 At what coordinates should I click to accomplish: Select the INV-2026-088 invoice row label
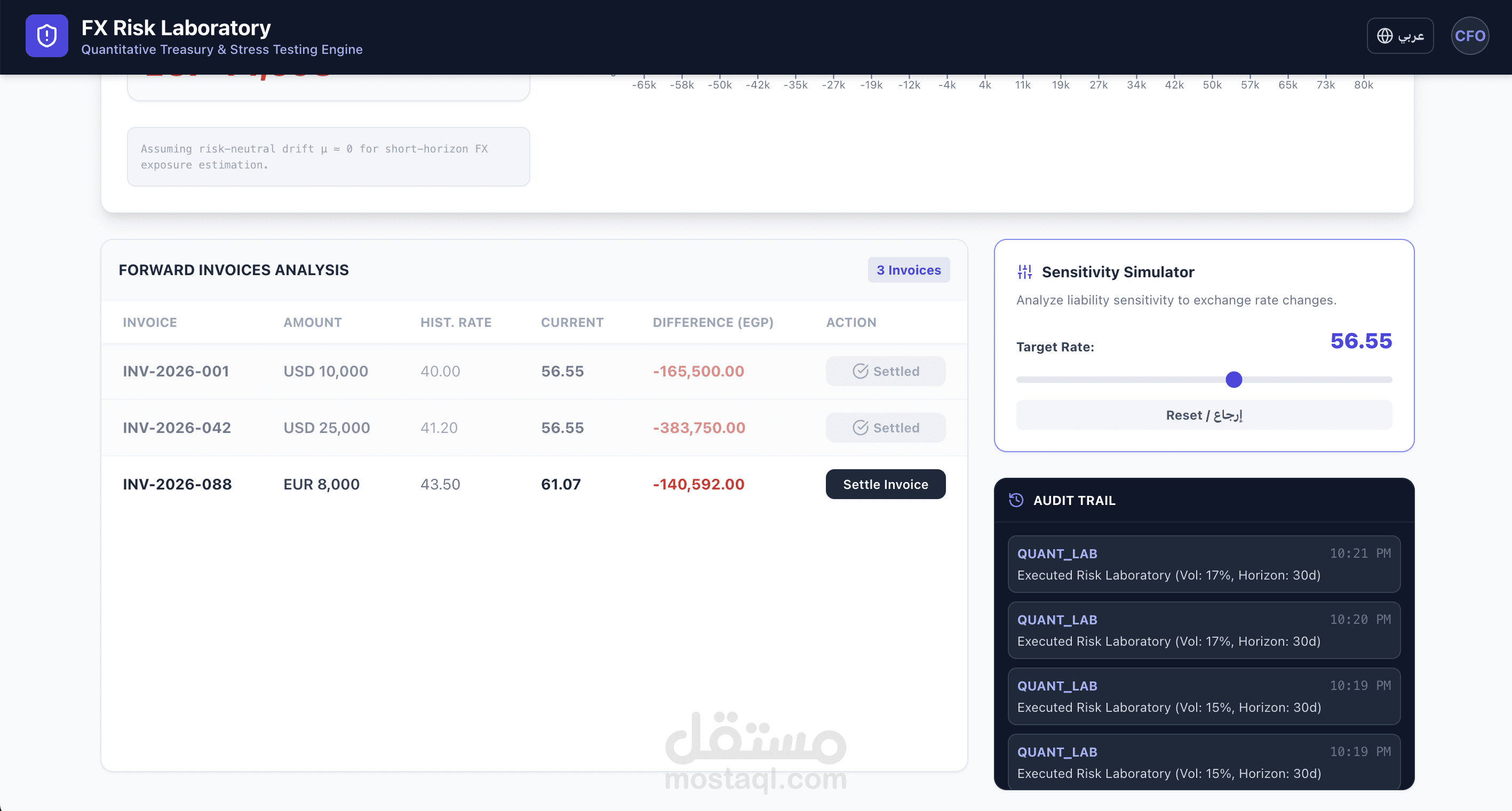pos(177,484)
